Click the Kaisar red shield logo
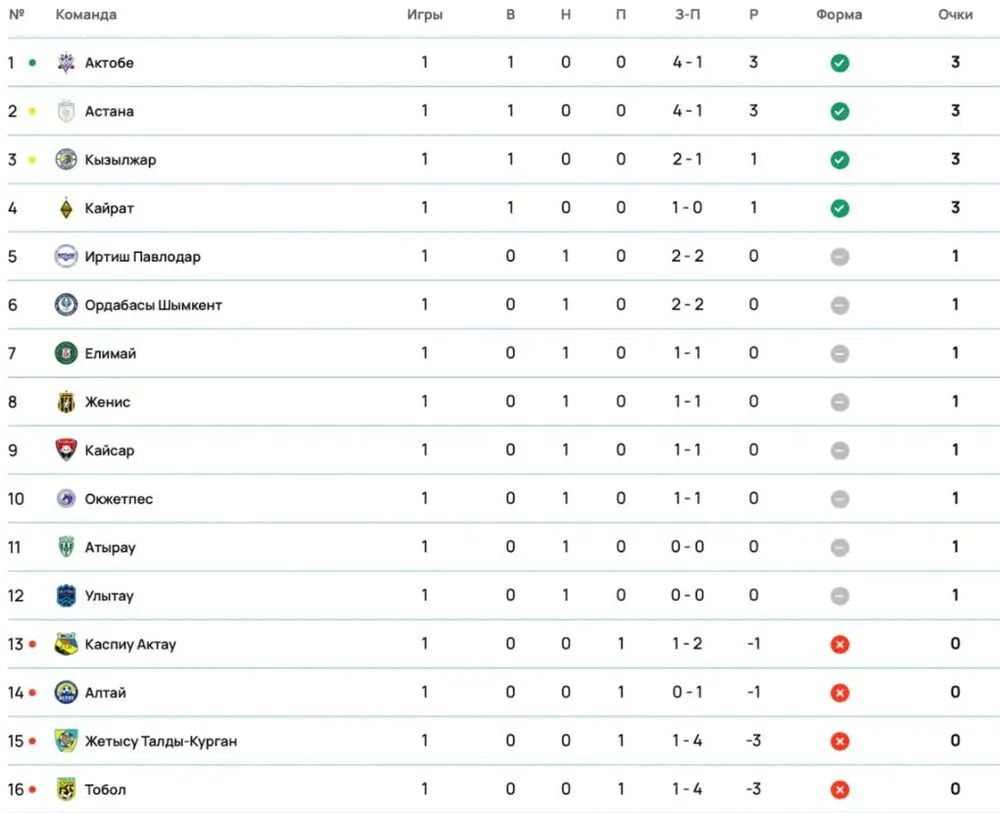Viewport: 1000px width, 813px height. tap(66, 450)
